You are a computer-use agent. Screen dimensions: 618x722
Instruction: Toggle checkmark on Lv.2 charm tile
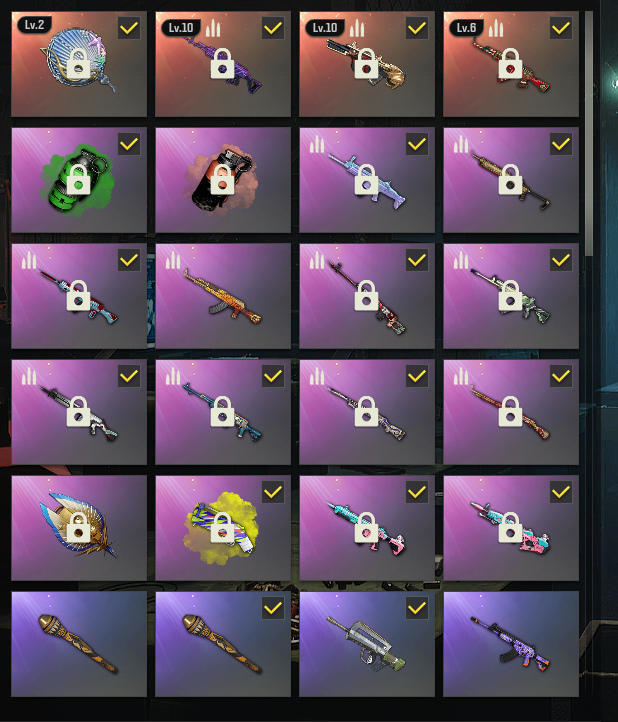pos(129,28)
